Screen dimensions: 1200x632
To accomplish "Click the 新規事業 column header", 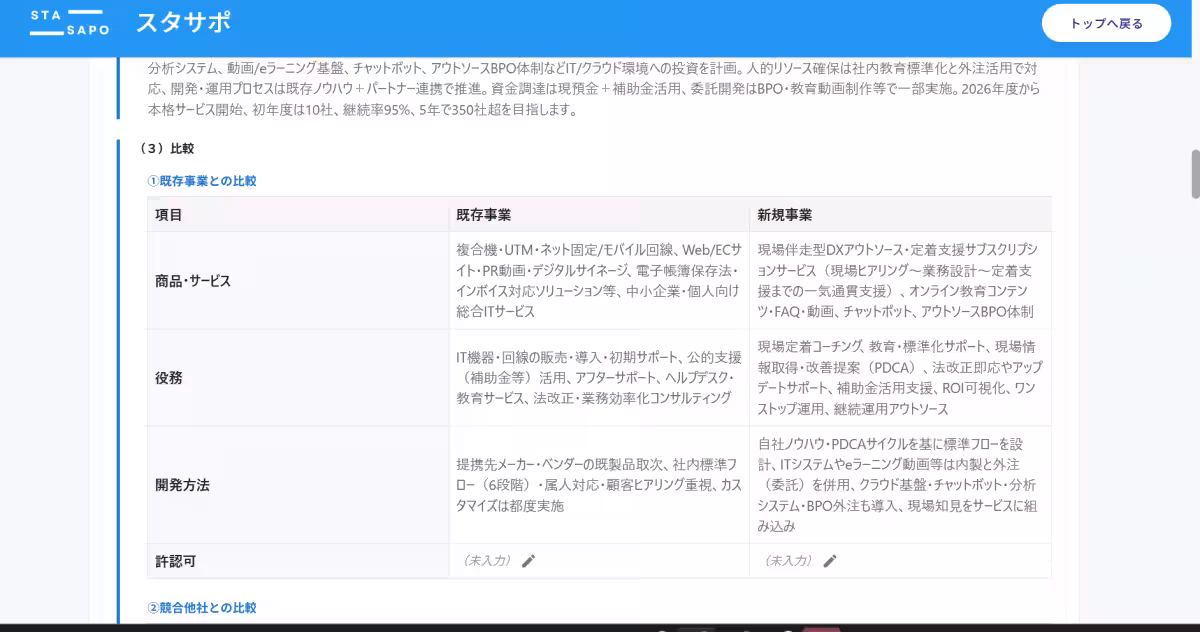I will click(785, 213).
